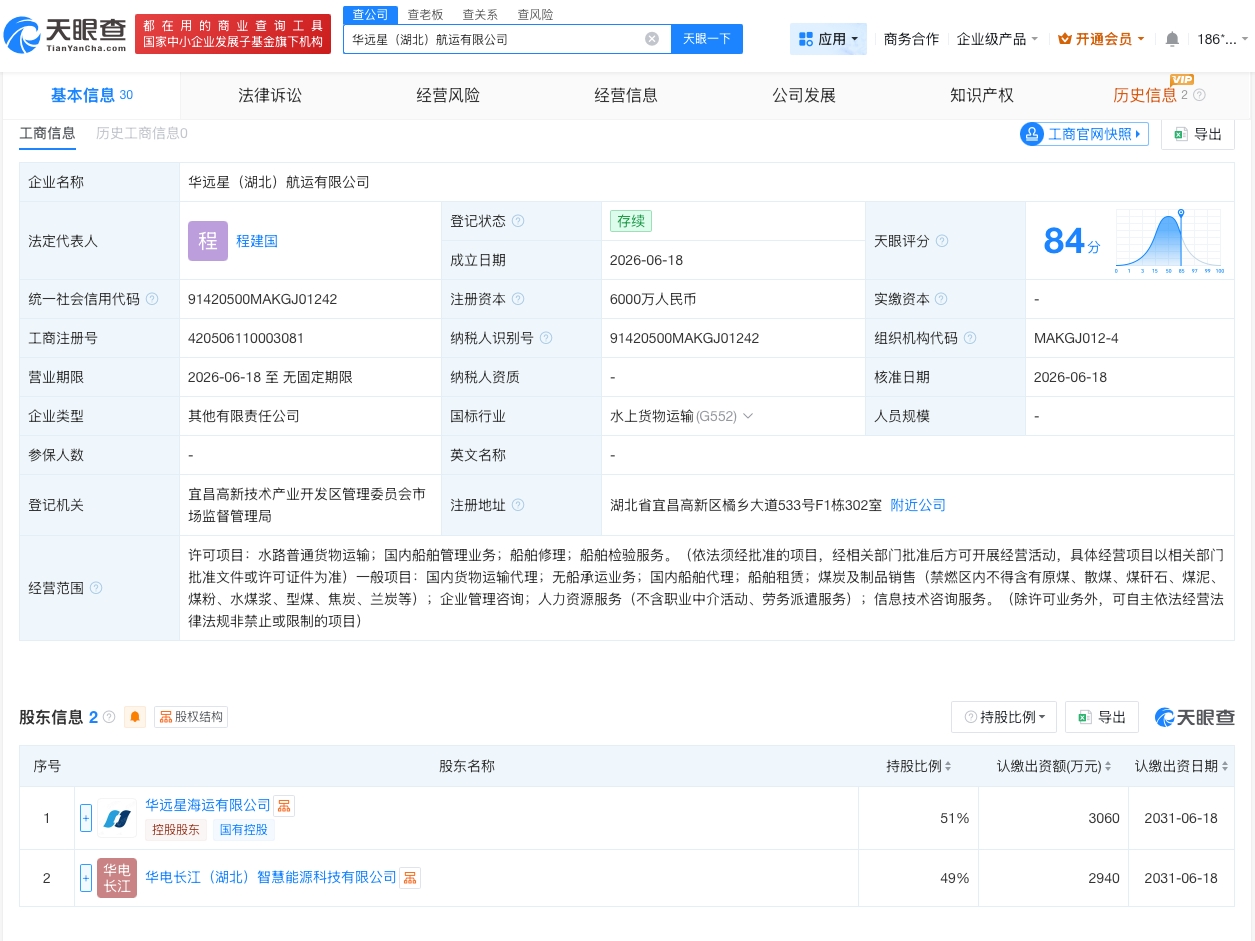This screenshot has width=1255, height=941.
Task: Open equity structure icon beside 华远星海运有限公司
Action: (284, 806)
